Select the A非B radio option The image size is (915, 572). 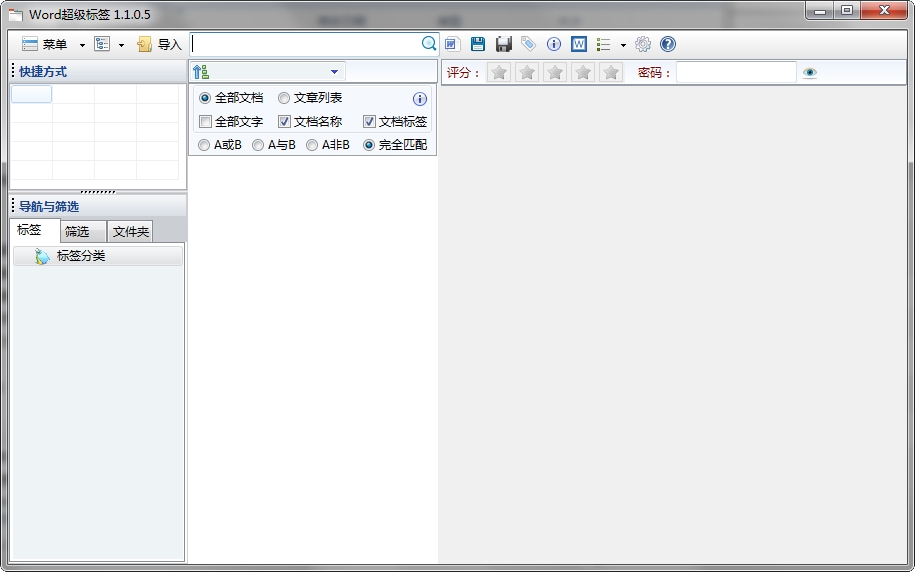[x=328, y=145]
